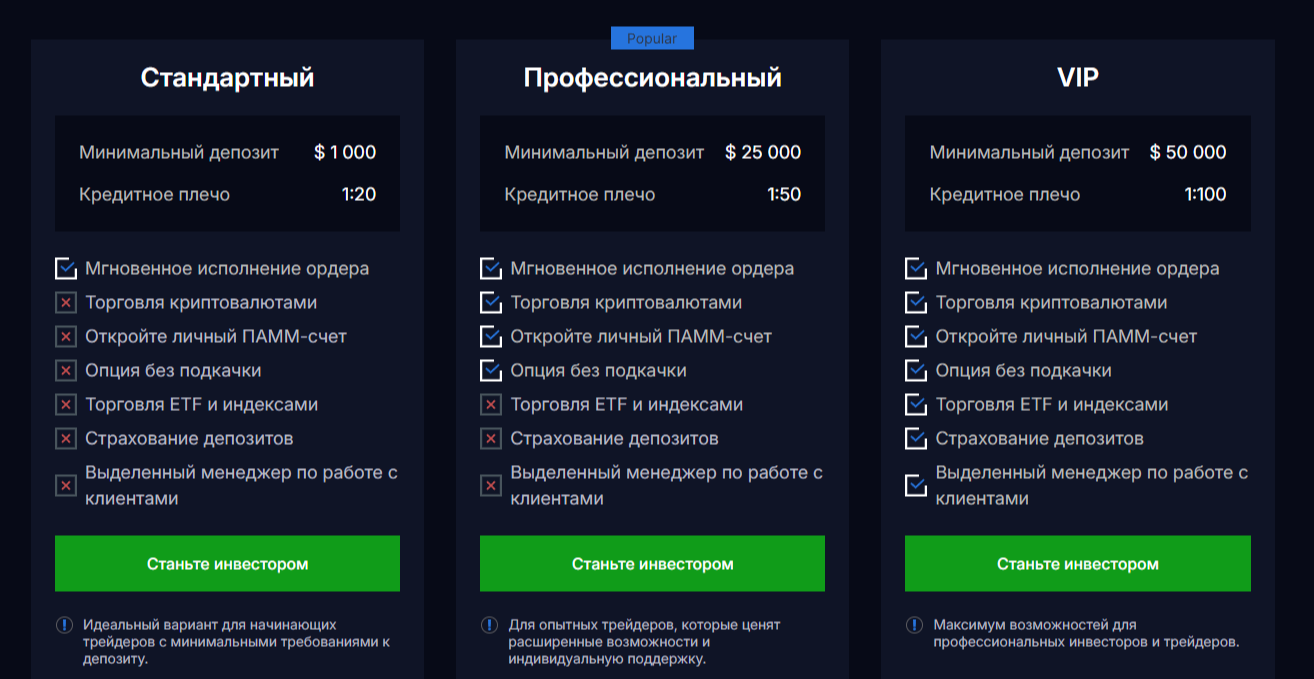Click the Профессиональный plan title
1314x679 pixels.
point(652,78)
